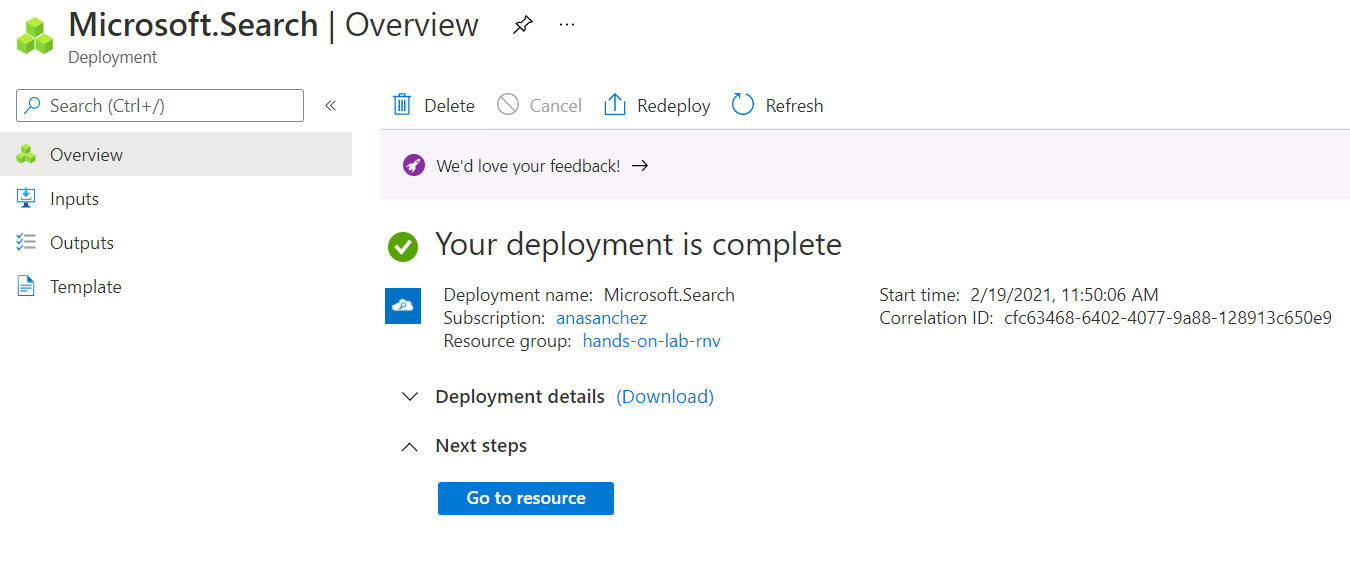
Task: Click the green deployment complete checkmark
Action: (403, 246)
